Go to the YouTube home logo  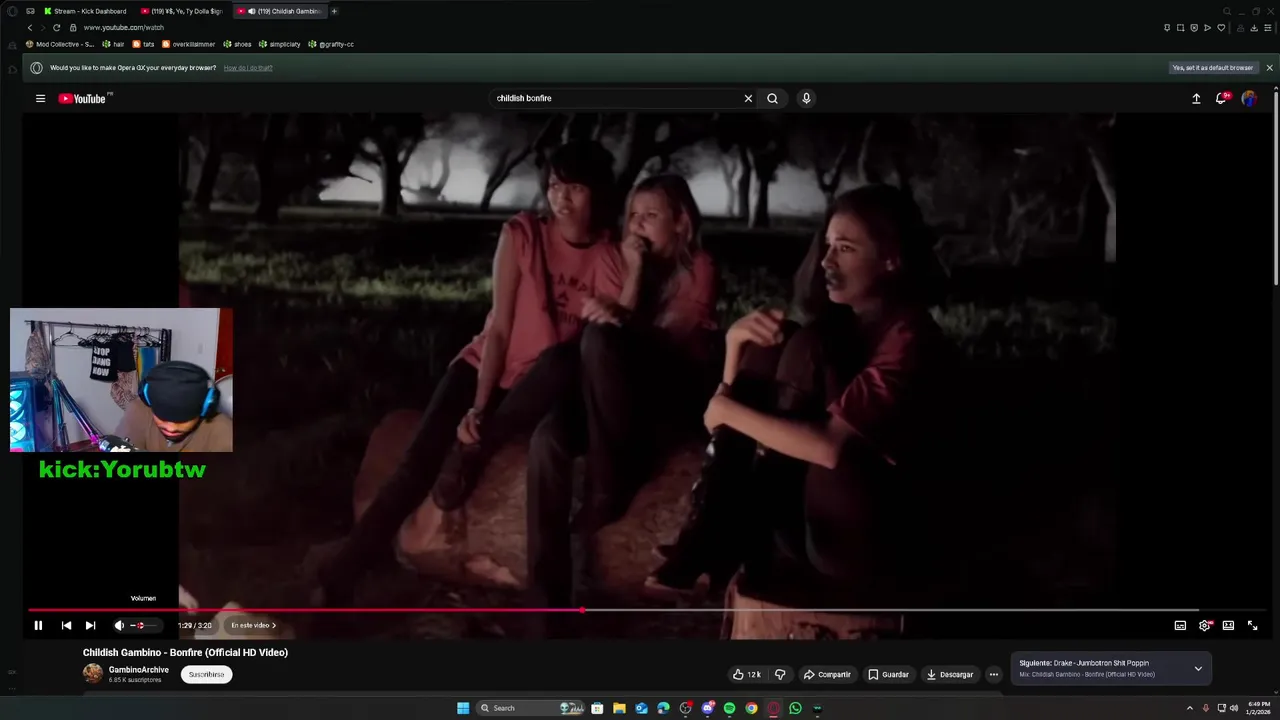(82, 98)
